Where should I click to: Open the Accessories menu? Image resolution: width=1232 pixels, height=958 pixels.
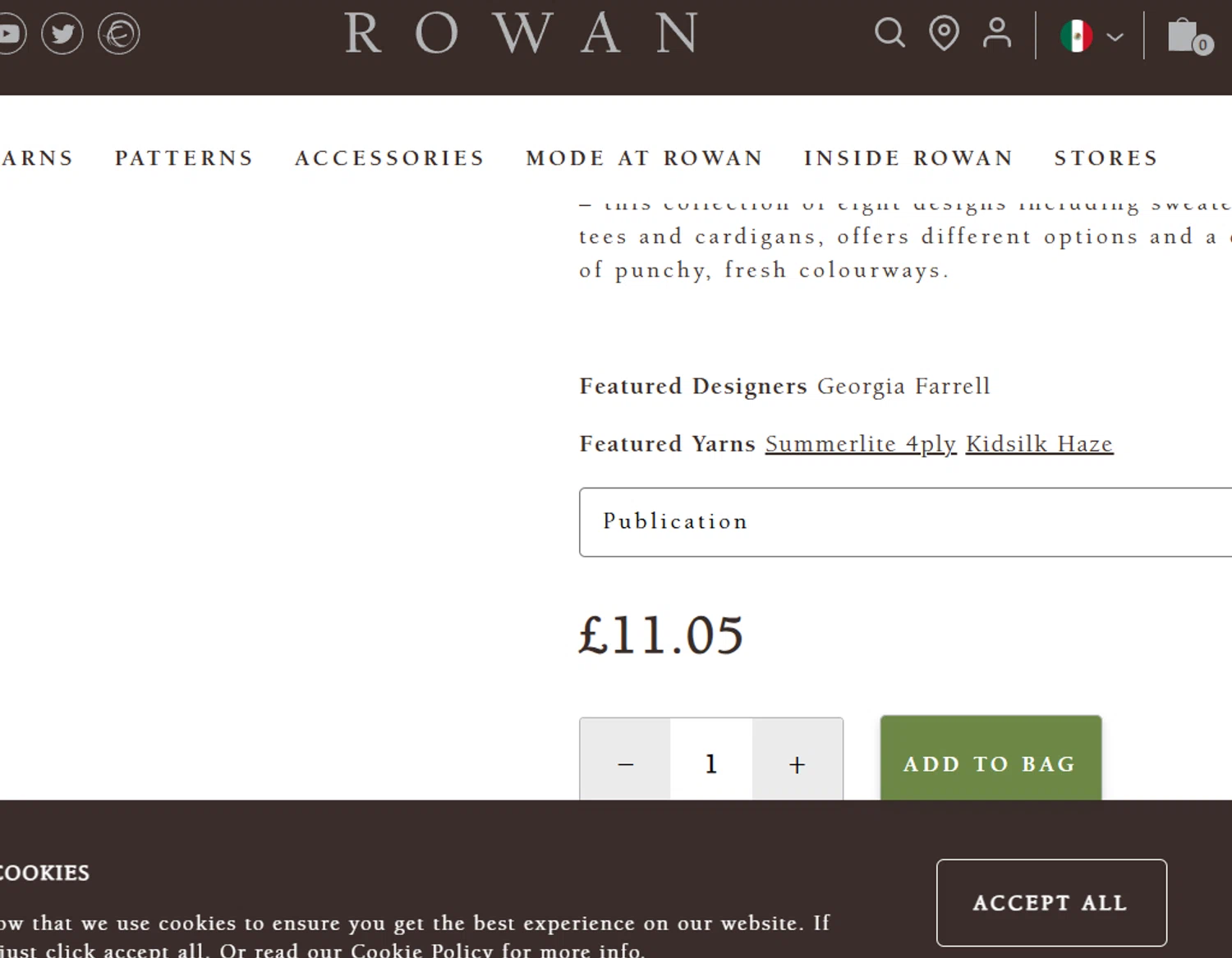tap(389, 158)
